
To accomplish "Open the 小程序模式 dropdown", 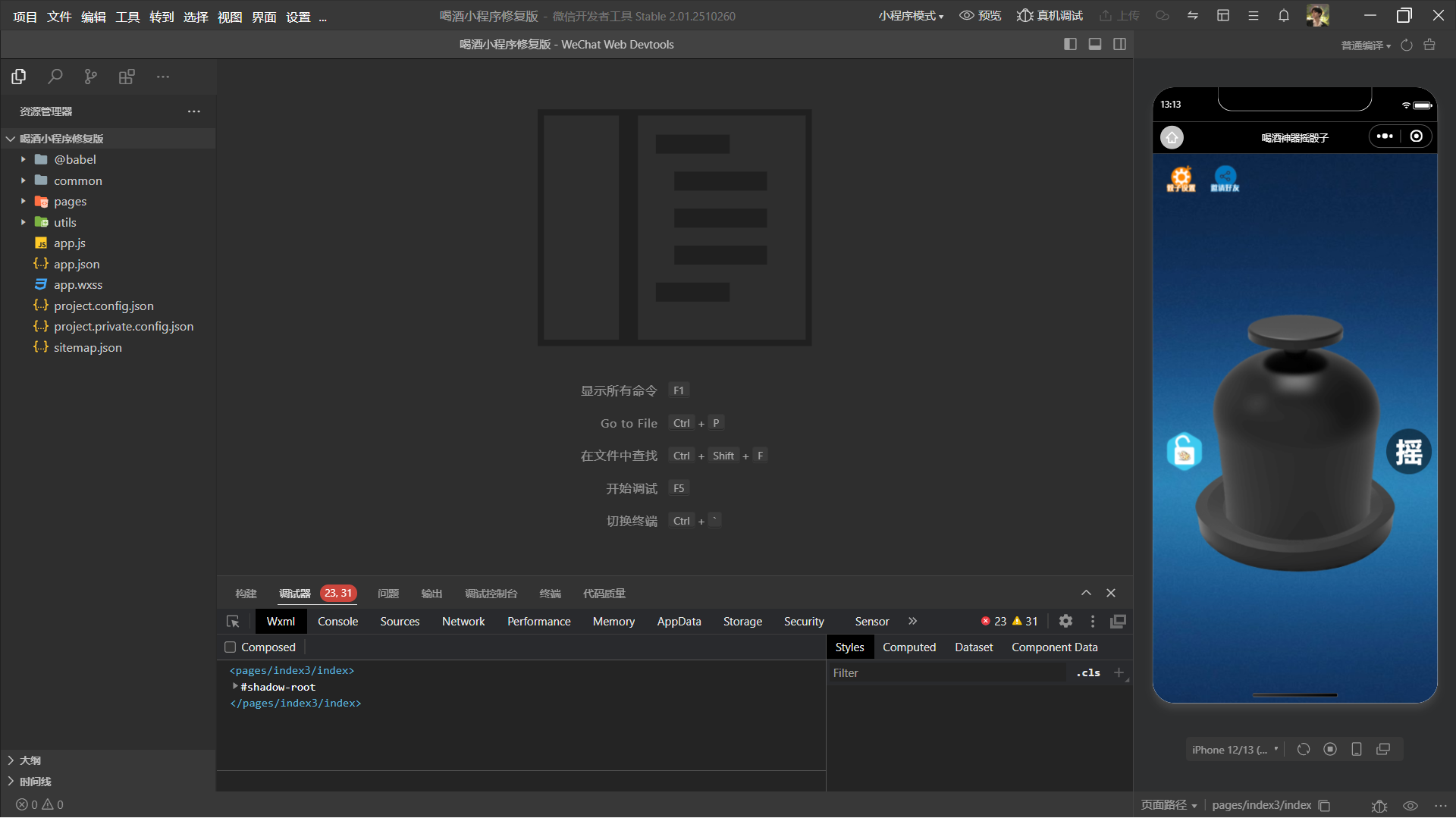I will (911, 16).
